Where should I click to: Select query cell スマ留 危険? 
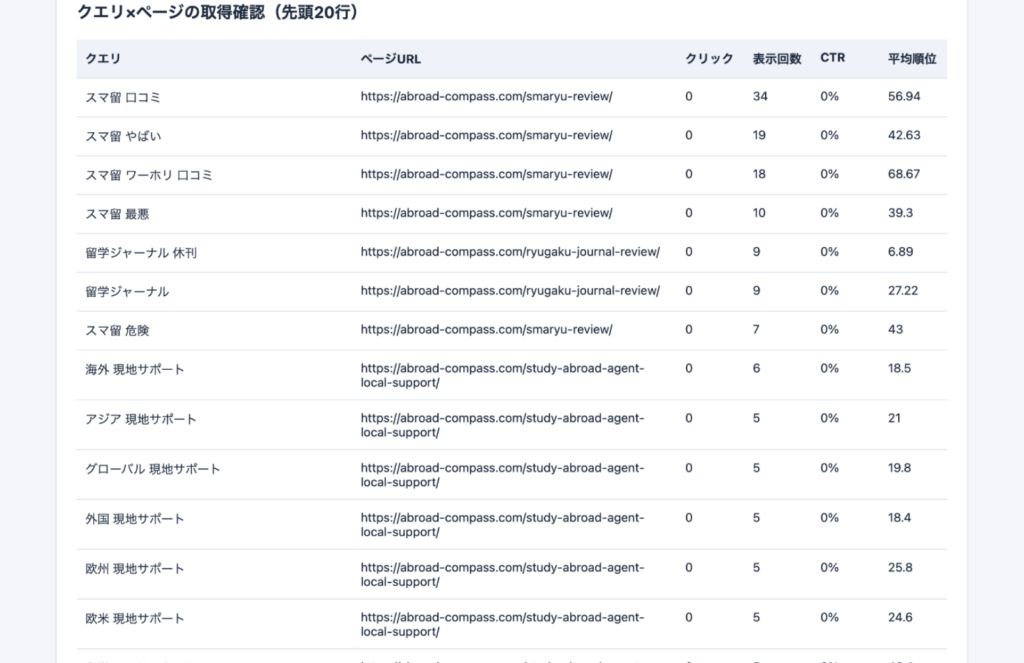[x=118, y=331]
